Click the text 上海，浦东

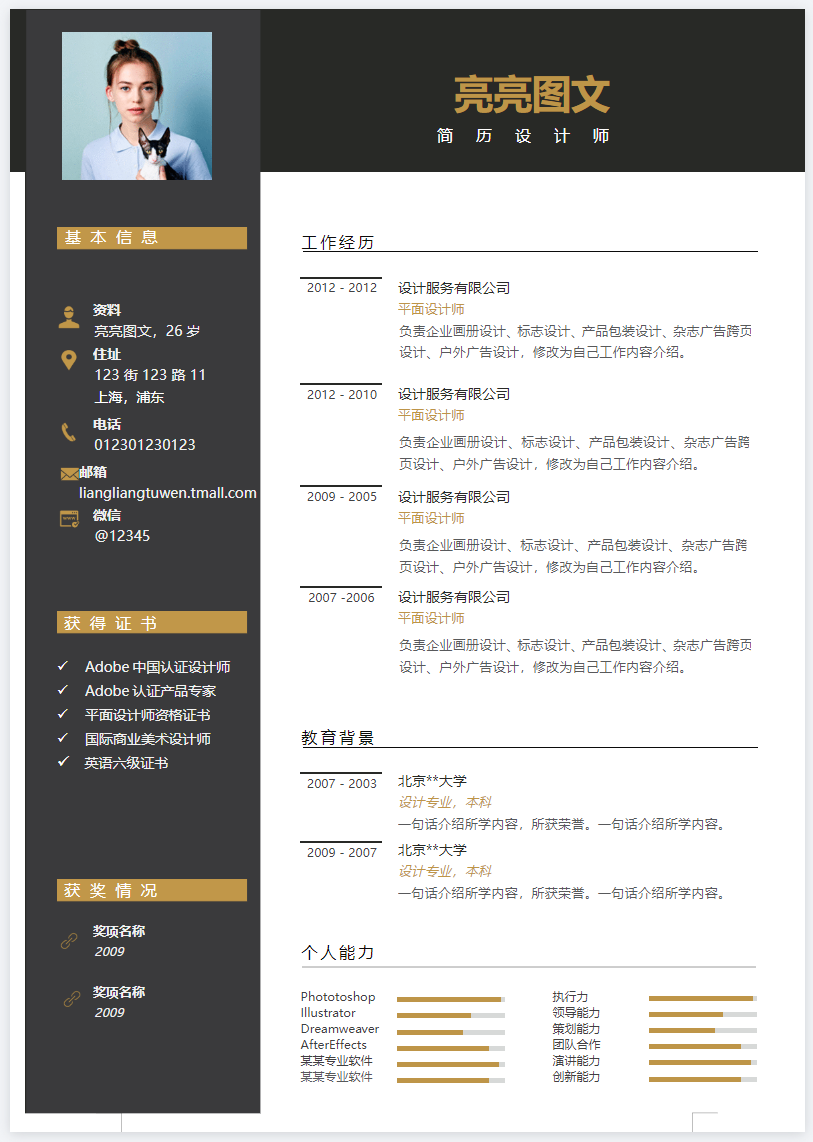point(130,398)
